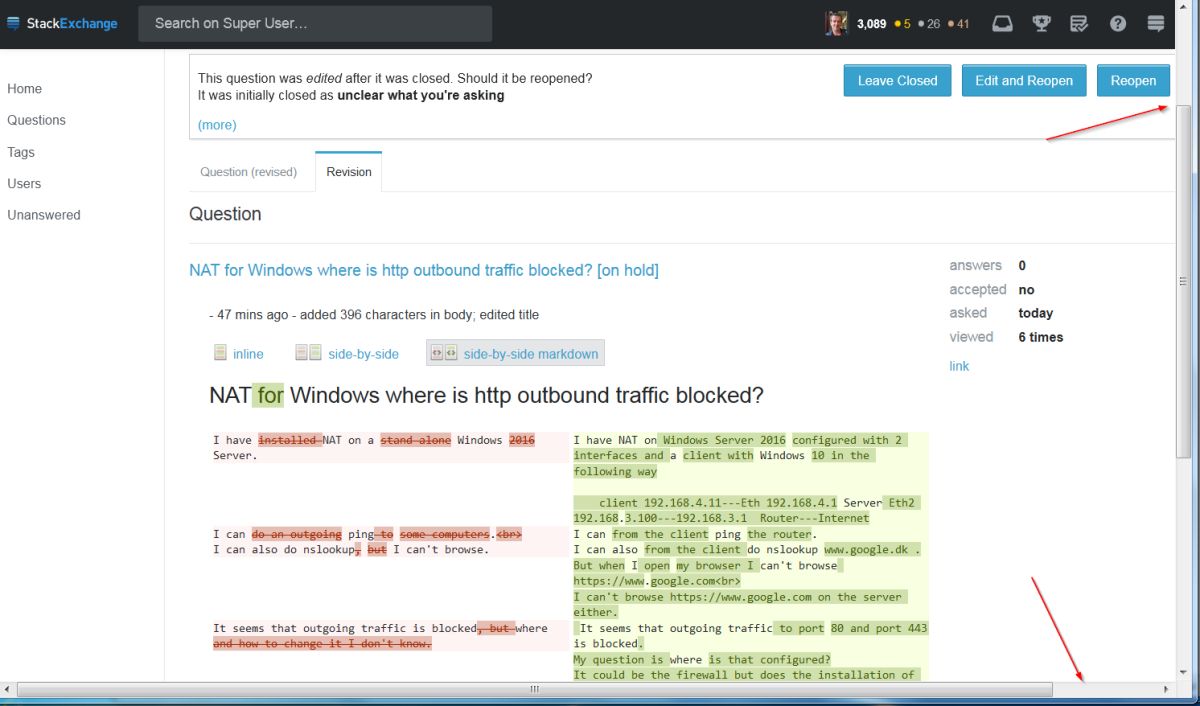Screen dimensions: 1200x706
Task: Open Questions in sidebar
Action: point(36,120)
